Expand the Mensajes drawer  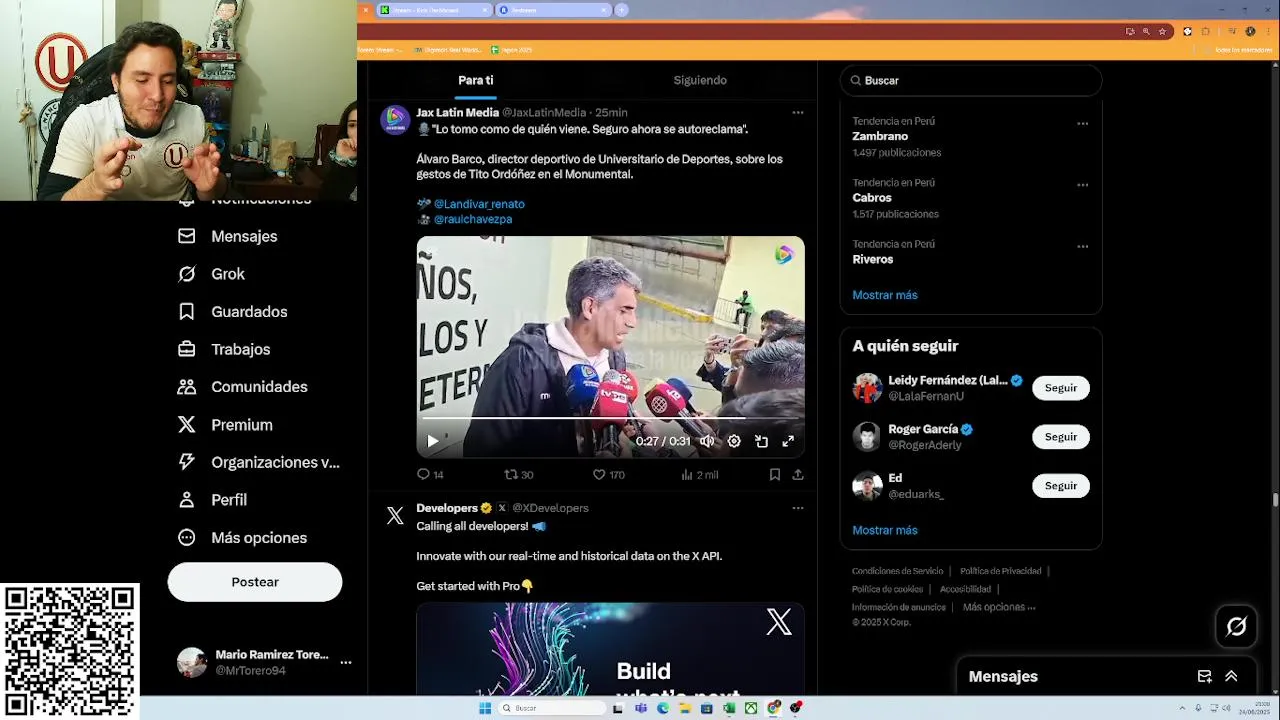[1231, 677]
